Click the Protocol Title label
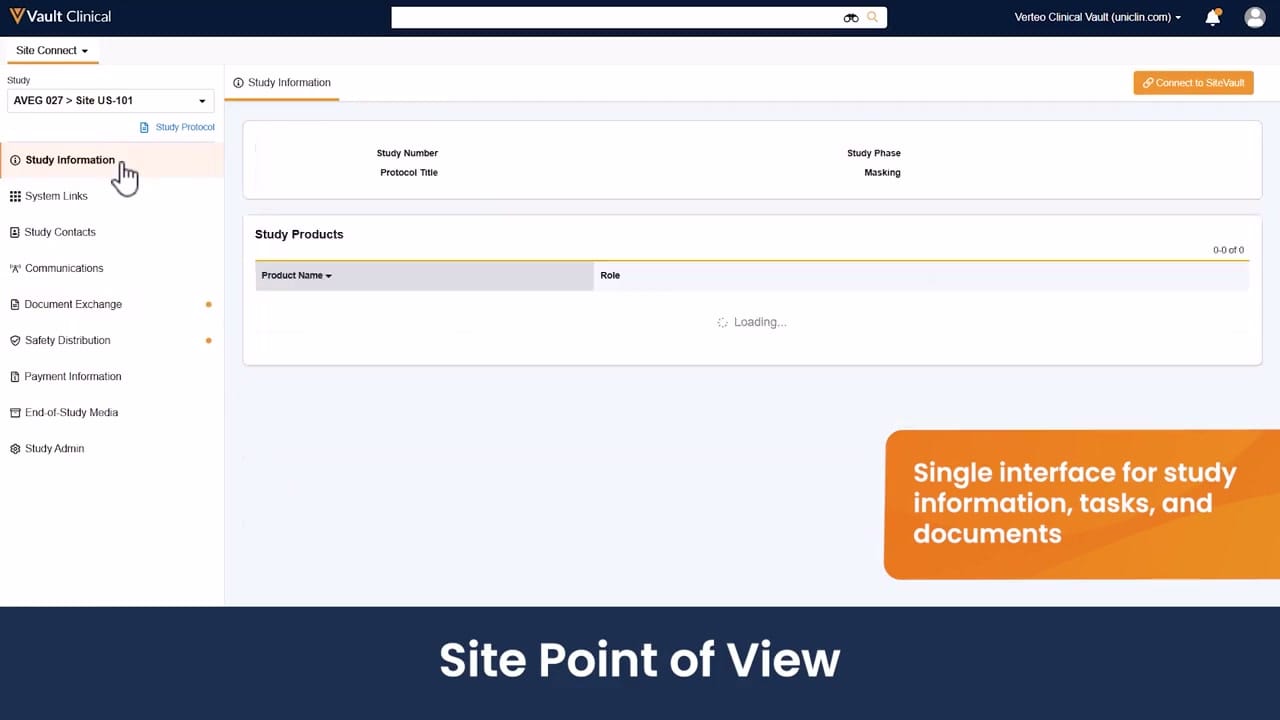The height and width of the screenshot is (720, 1280). click(409, 173)
